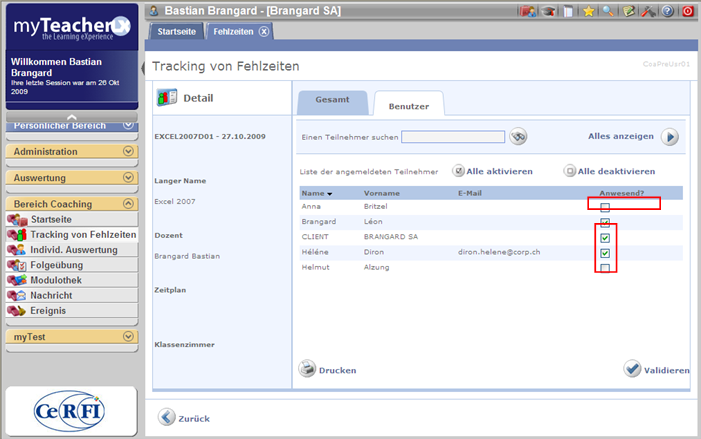Expand the Auswertung sidebar section
Image resolution: width=701 pixels, height=439 pixels.
point(128,178)
